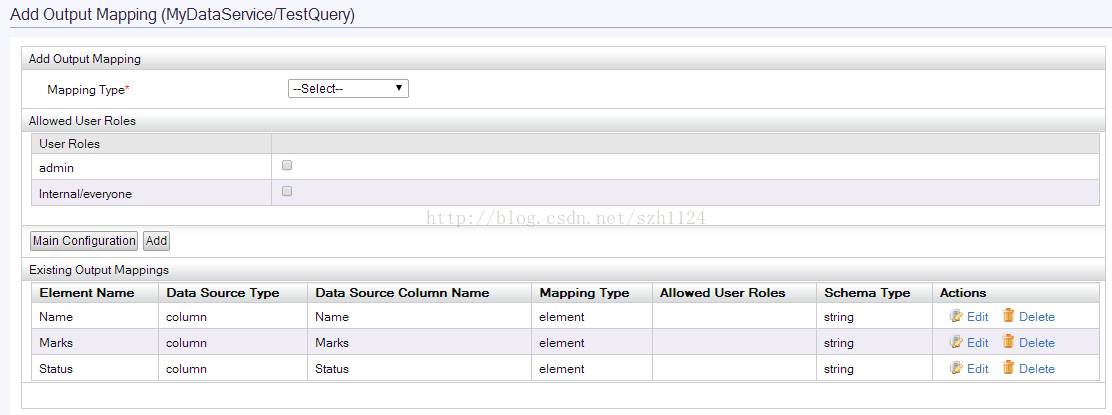Screen dimensions: 1112x415
Task: Click the Edit link for Name mapping
Action: 977,317
